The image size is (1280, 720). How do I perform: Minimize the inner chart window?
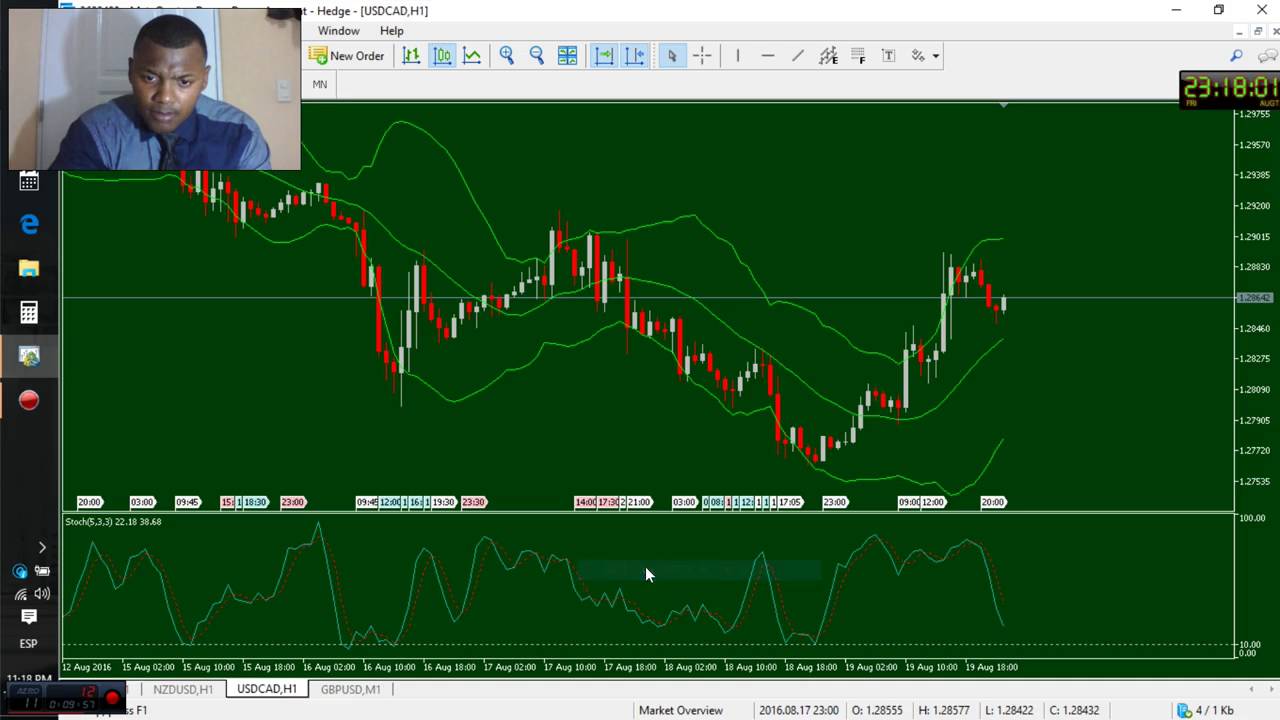point(1238,31)
